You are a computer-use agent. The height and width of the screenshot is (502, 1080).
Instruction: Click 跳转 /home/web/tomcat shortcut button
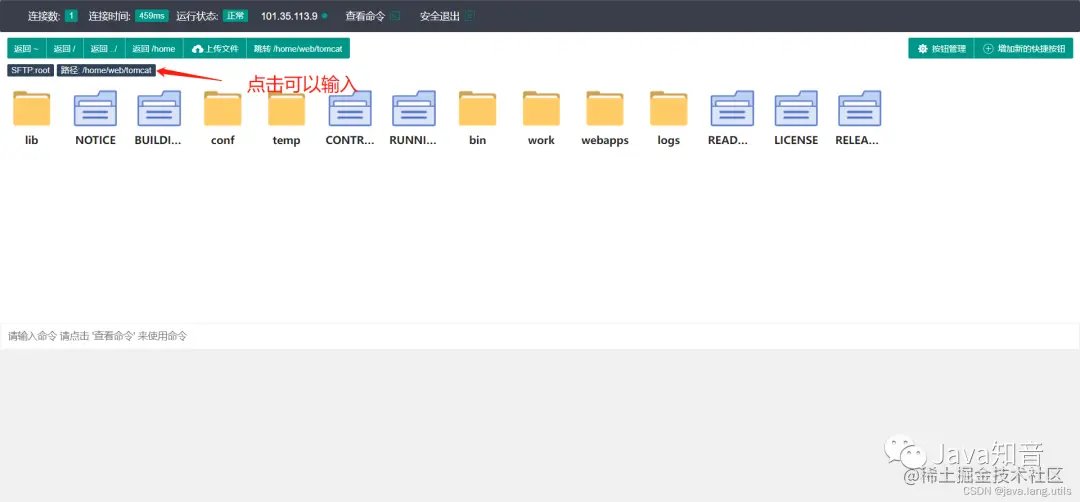click(298, 48)
